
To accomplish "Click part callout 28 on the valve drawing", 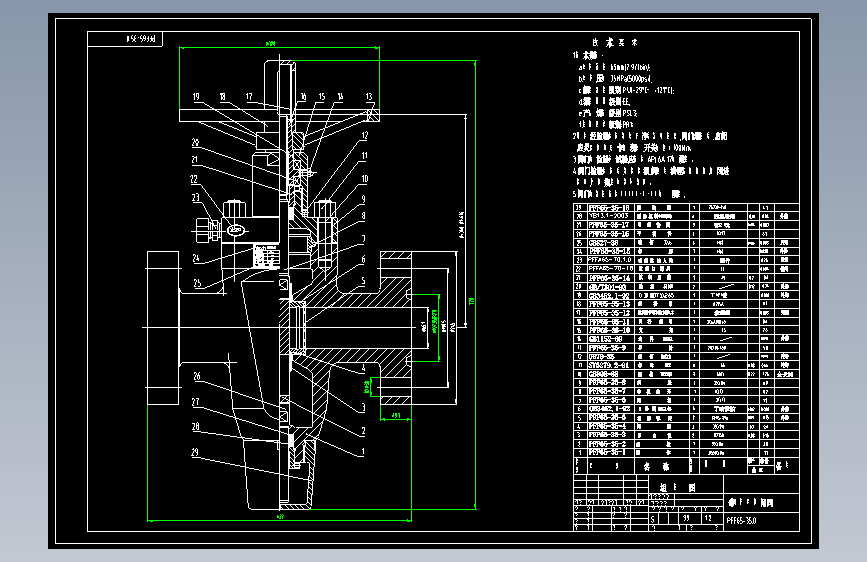I will click(195, 426).
